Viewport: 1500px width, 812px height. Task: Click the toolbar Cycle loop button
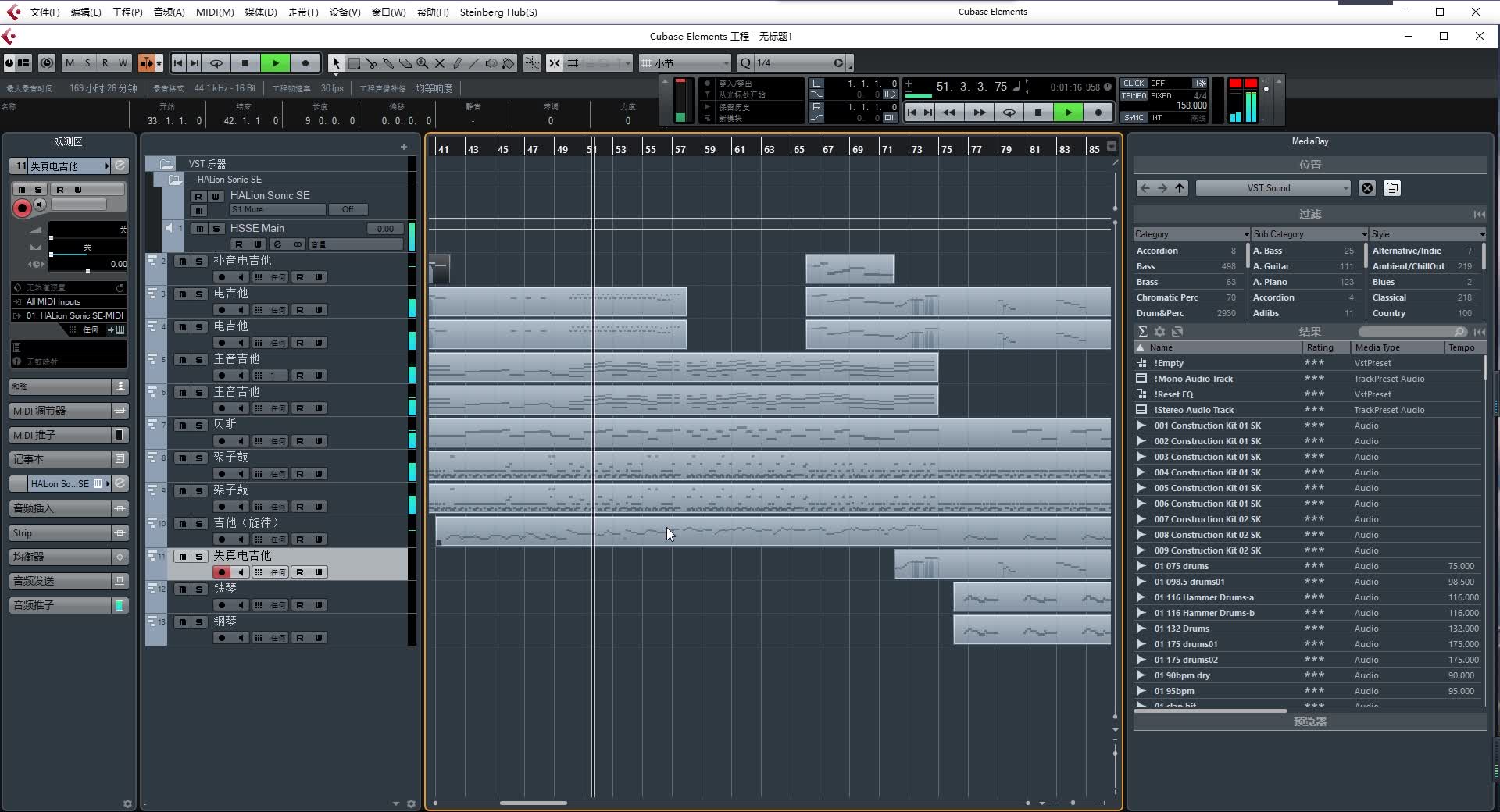coord(216,63)
